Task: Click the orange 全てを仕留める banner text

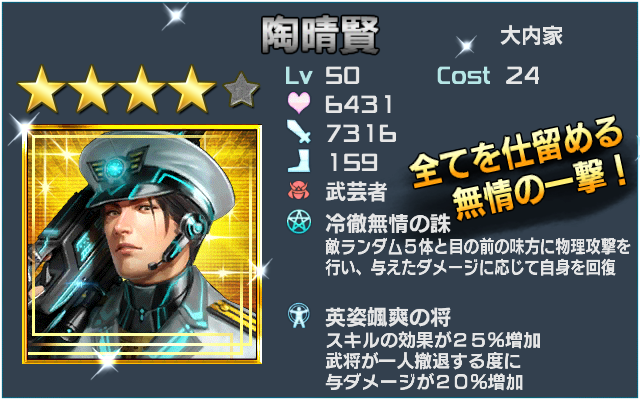Action: point(516,150)
